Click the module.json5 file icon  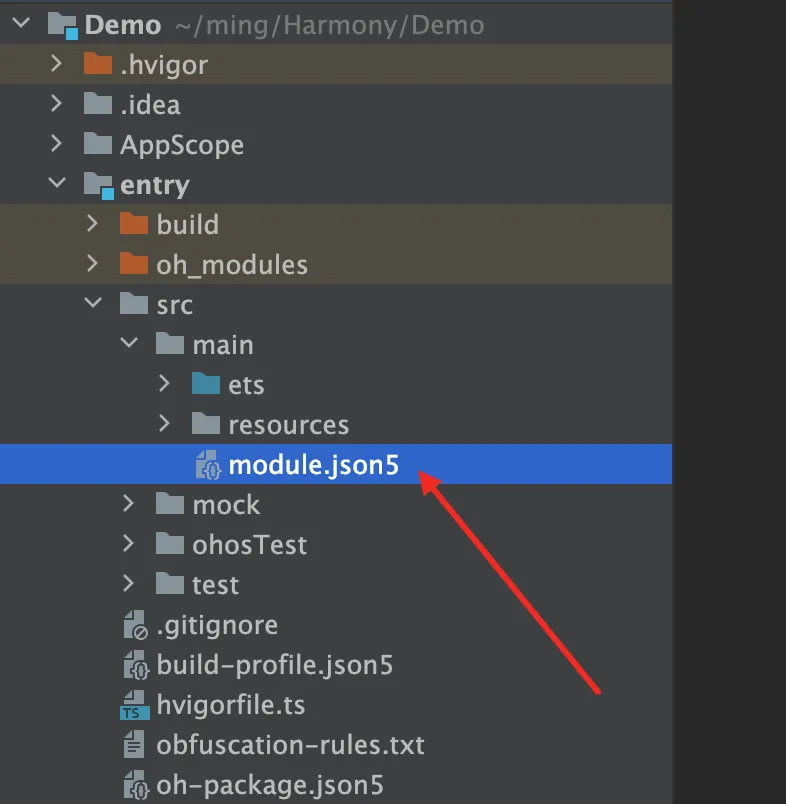(208, 465)
